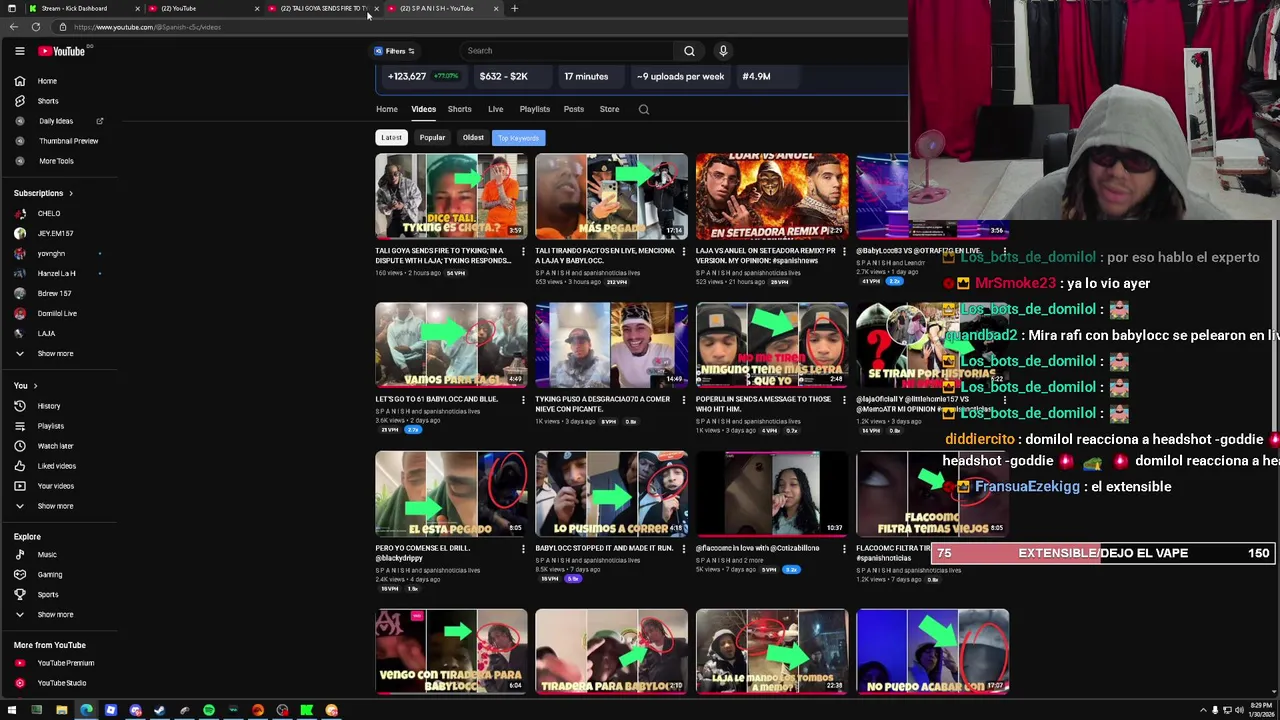Open watch History
The image size is (1280, 720).
point(48,406)
